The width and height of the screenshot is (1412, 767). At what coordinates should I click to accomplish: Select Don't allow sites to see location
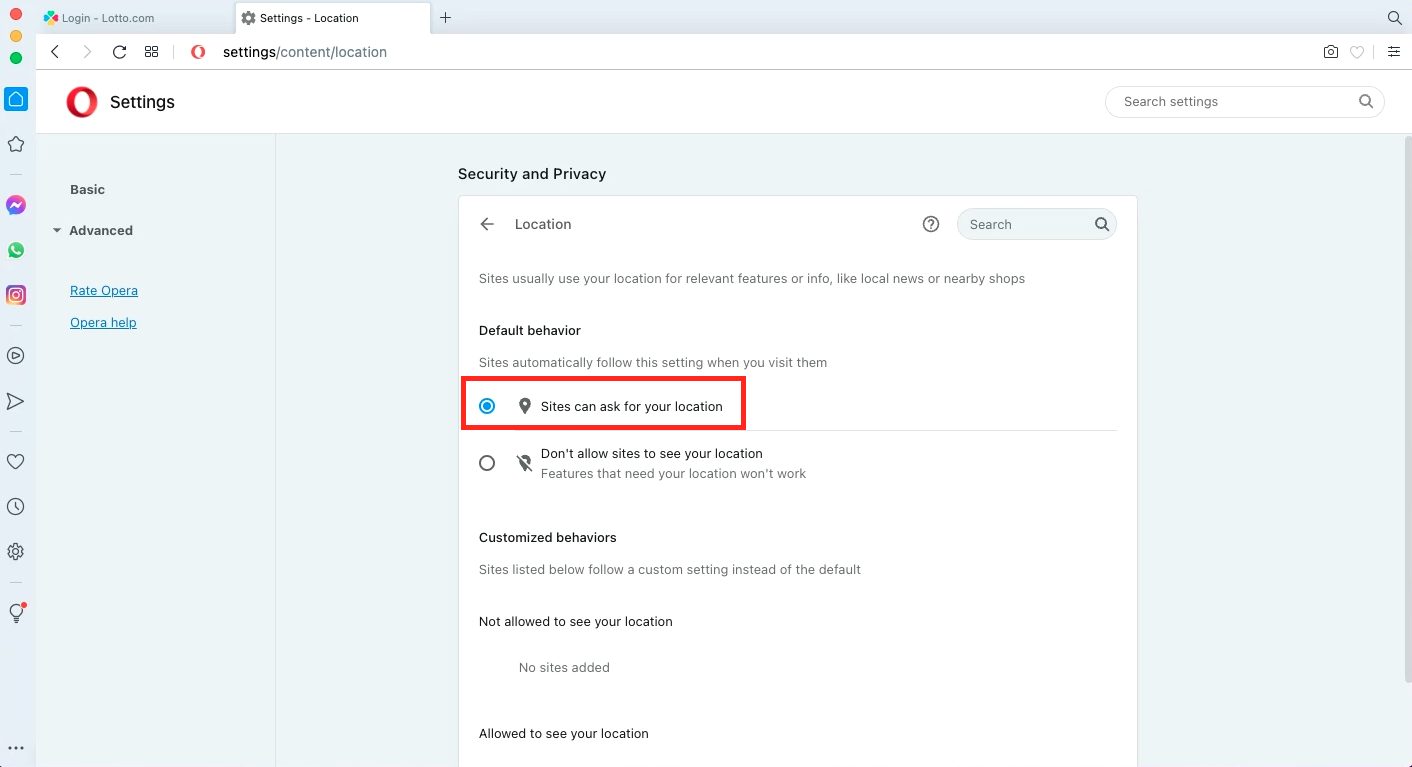coord(487,463)
